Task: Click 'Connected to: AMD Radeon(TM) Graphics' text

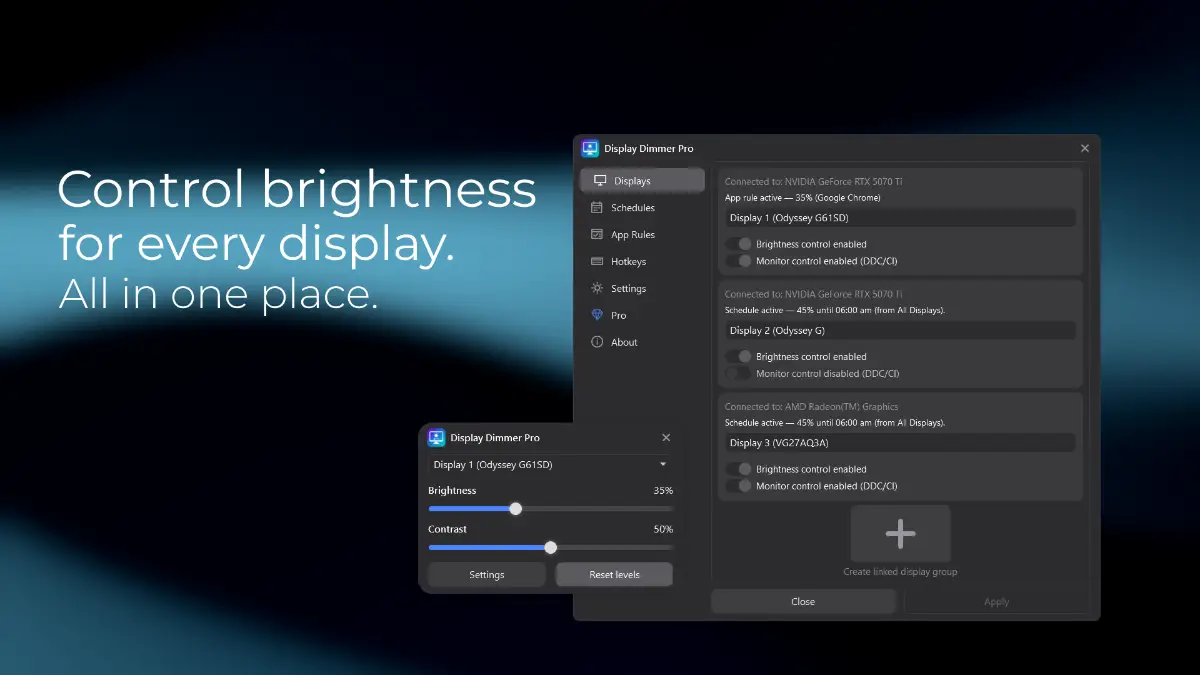Action: tap(812, 407)
